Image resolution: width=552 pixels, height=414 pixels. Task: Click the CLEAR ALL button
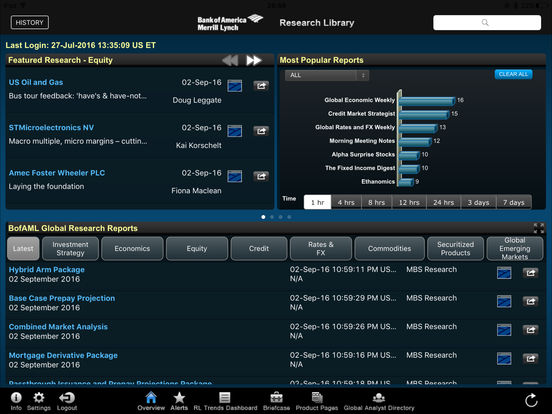pos(513,74)
